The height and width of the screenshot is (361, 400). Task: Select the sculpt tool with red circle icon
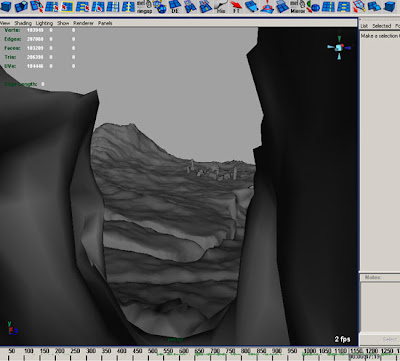coord(267,6)
